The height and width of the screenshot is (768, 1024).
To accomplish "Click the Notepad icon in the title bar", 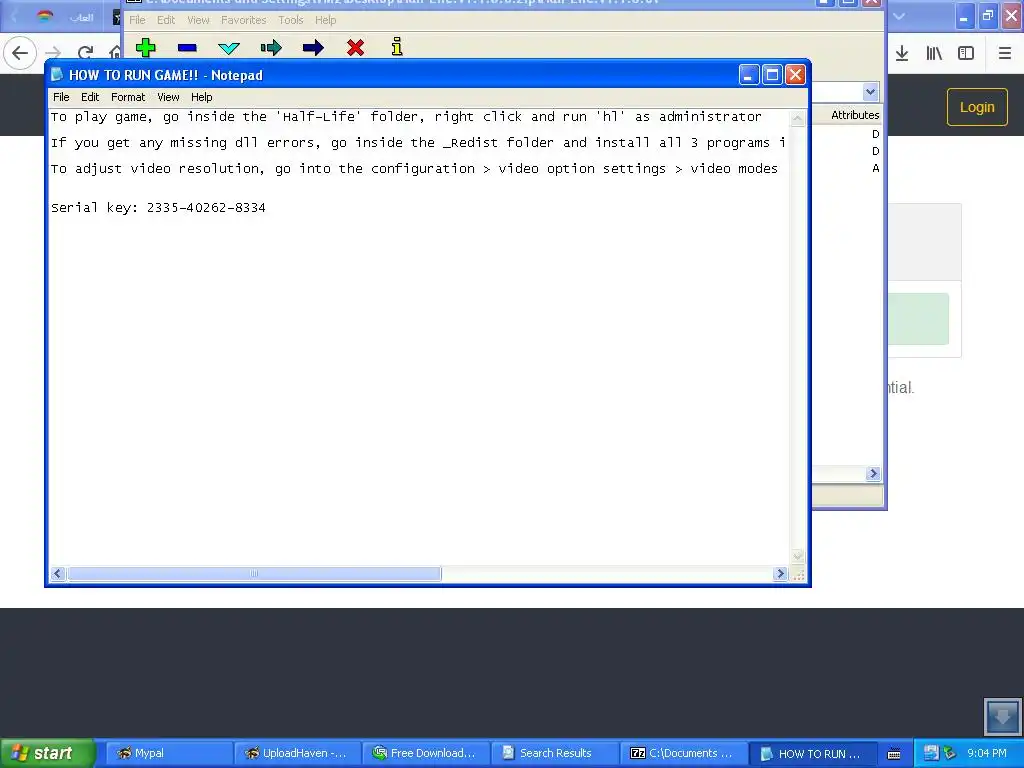I will (x=57, y=74).
